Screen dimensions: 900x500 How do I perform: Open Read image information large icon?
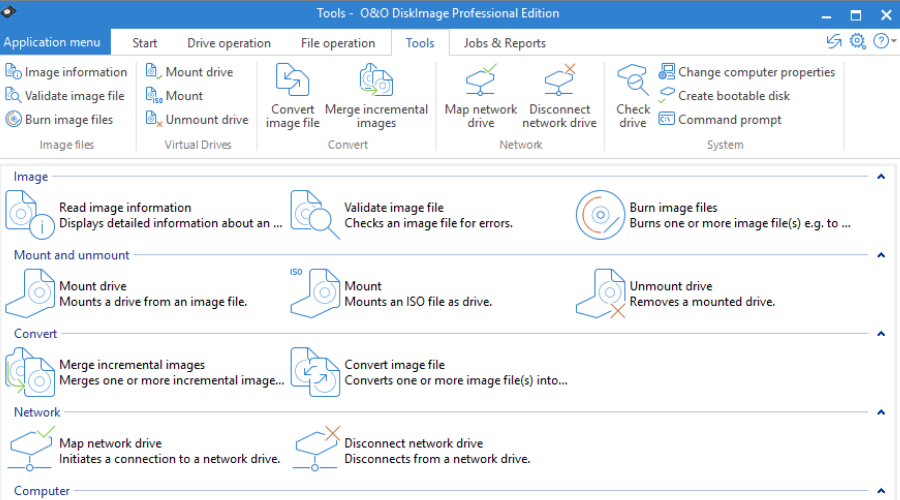click(x=30, y=215)
